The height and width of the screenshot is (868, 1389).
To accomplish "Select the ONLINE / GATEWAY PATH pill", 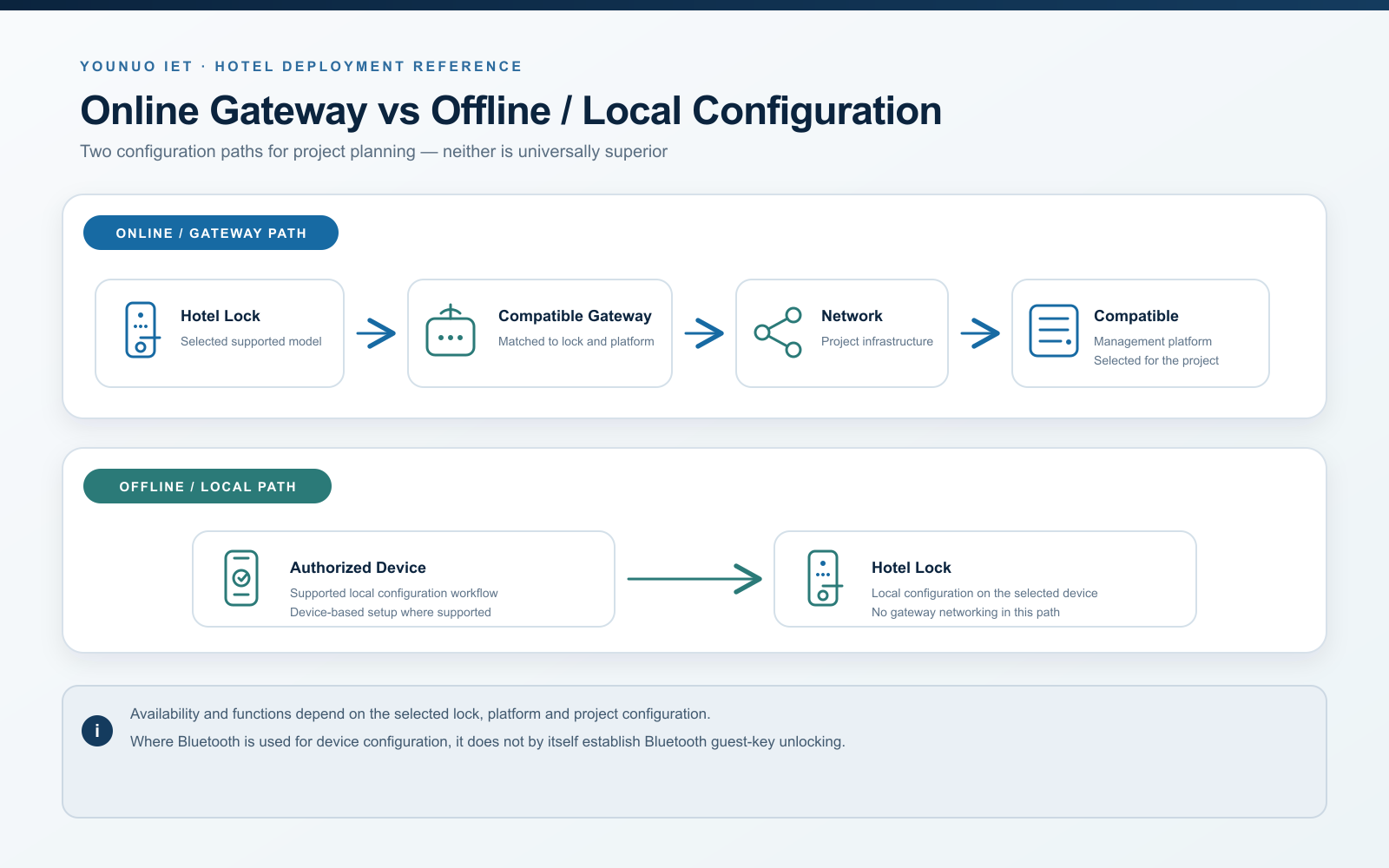I will point(211,233).
